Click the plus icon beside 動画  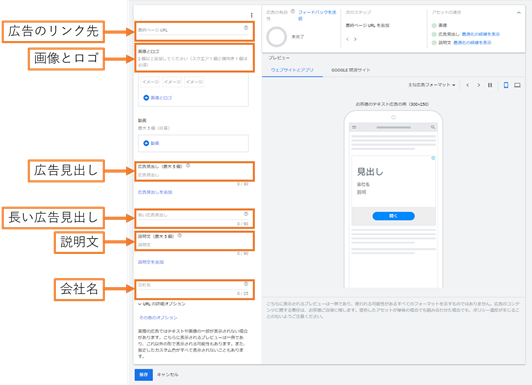point(146,143)
